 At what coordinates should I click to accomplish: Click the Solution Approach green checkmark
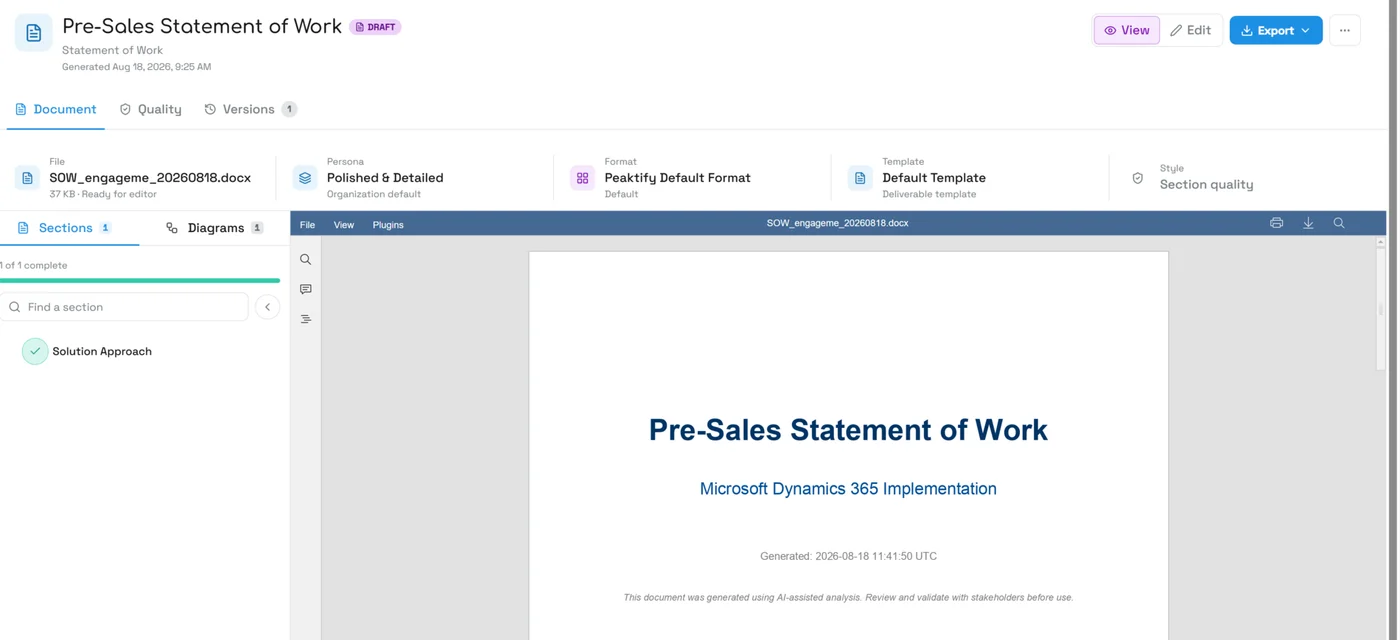[x=35, y=351]
